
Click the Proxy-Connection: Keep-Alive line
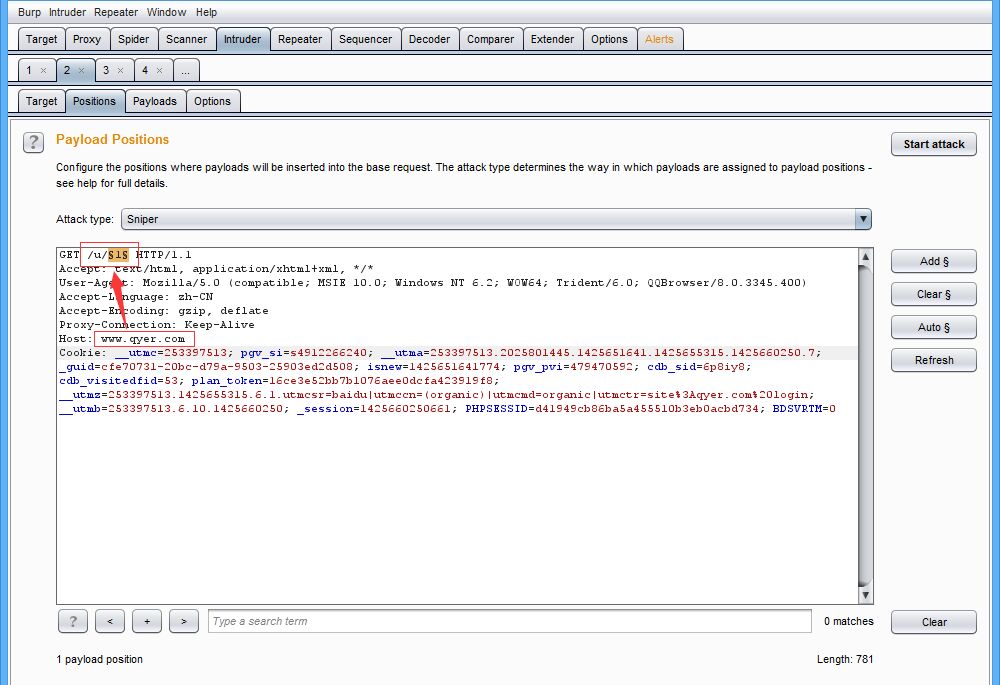[156, 325]
